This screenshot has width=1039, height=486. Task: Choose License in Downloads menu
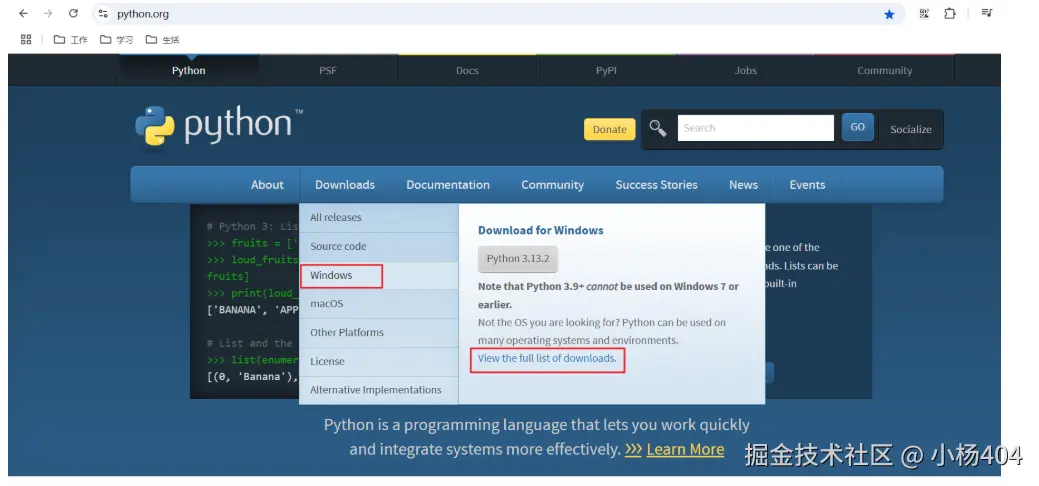378,361
